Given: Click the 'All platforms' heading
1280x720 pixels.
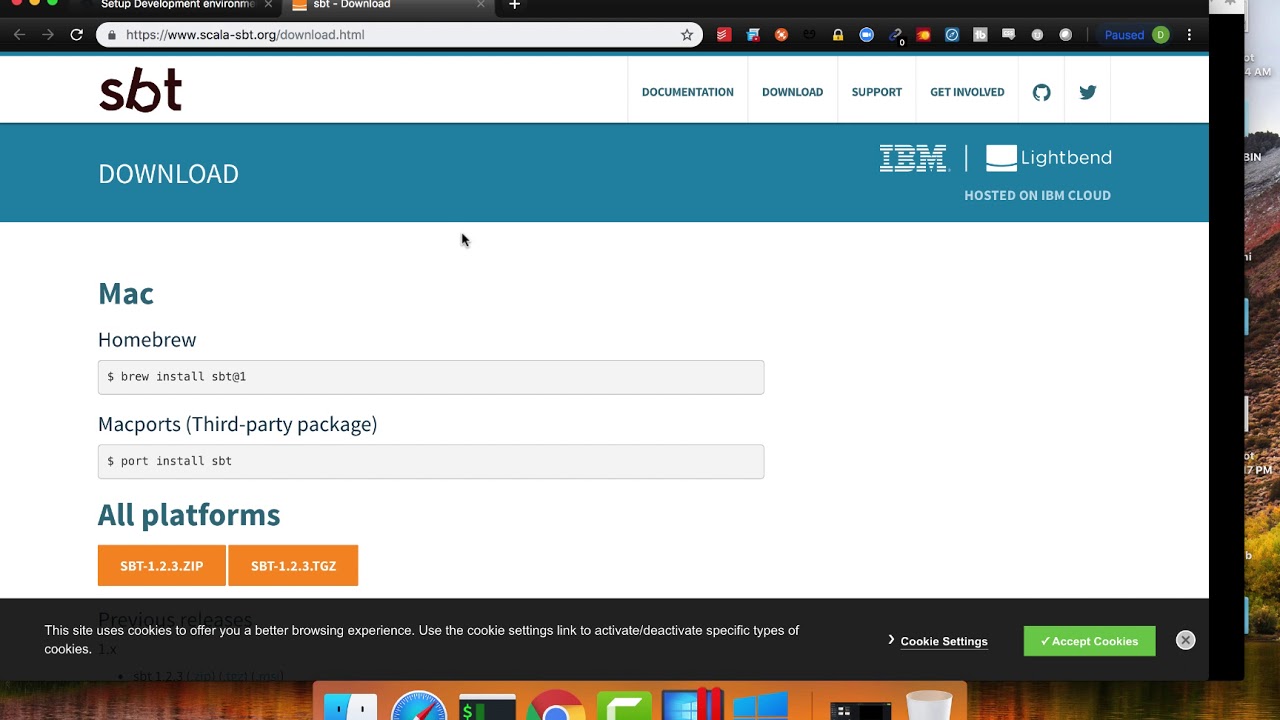Looking at the screenshot, I should [x=189, y=515].
